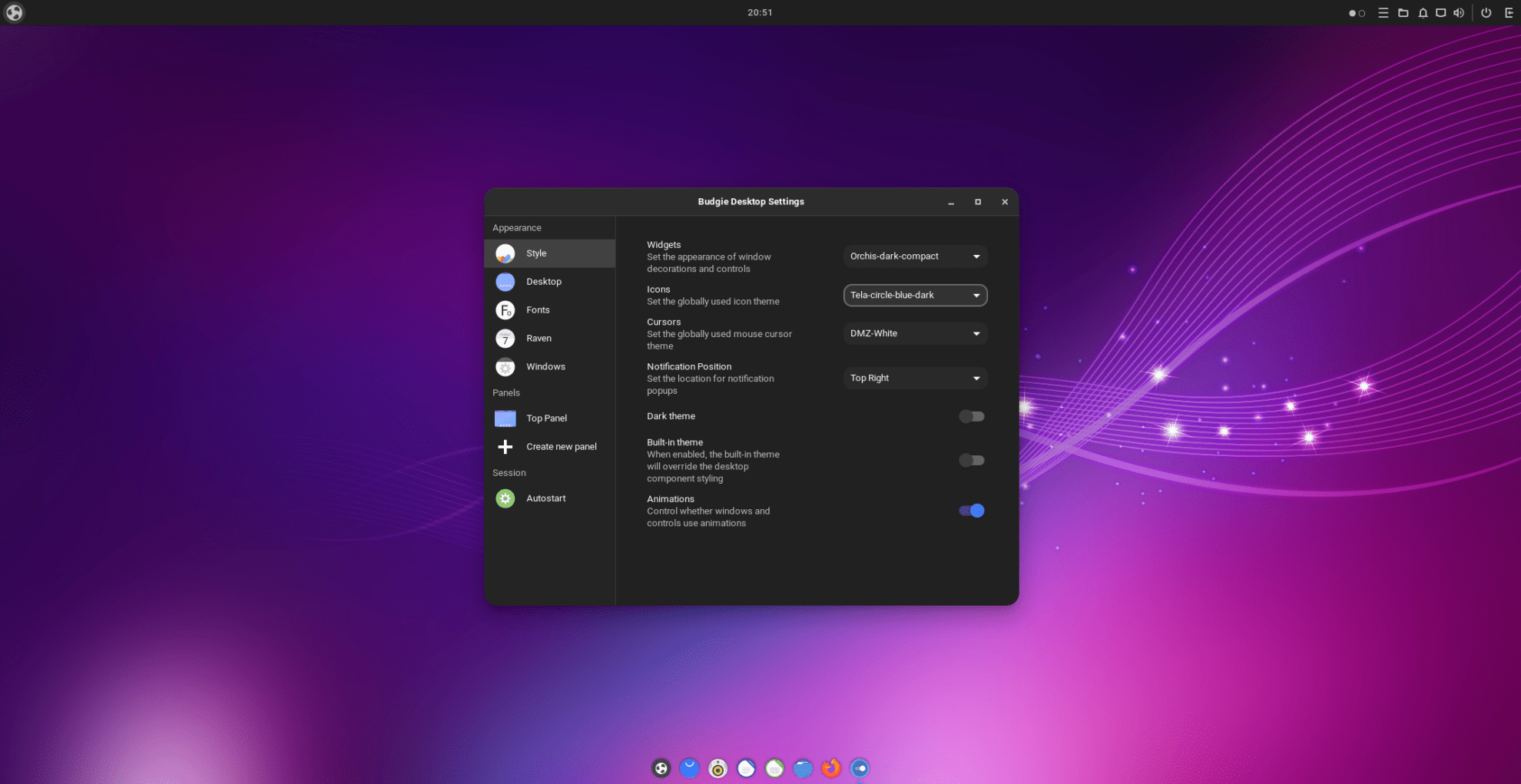Enable the Dark theme
Screen dimensions: 1521x784
click(x=972, y=415)
